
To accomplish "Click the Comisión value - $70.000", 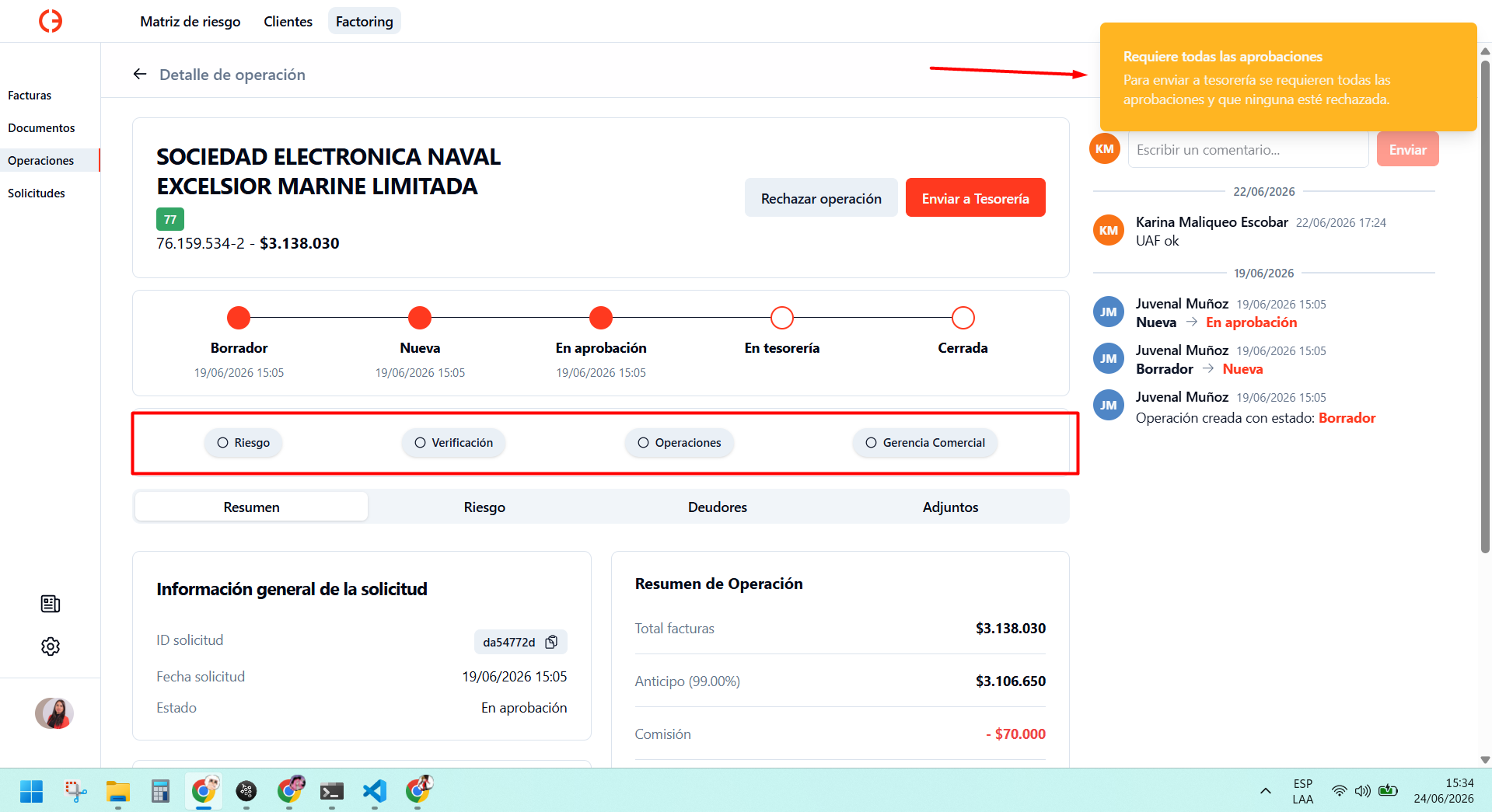I will [x=1015, y=734].
